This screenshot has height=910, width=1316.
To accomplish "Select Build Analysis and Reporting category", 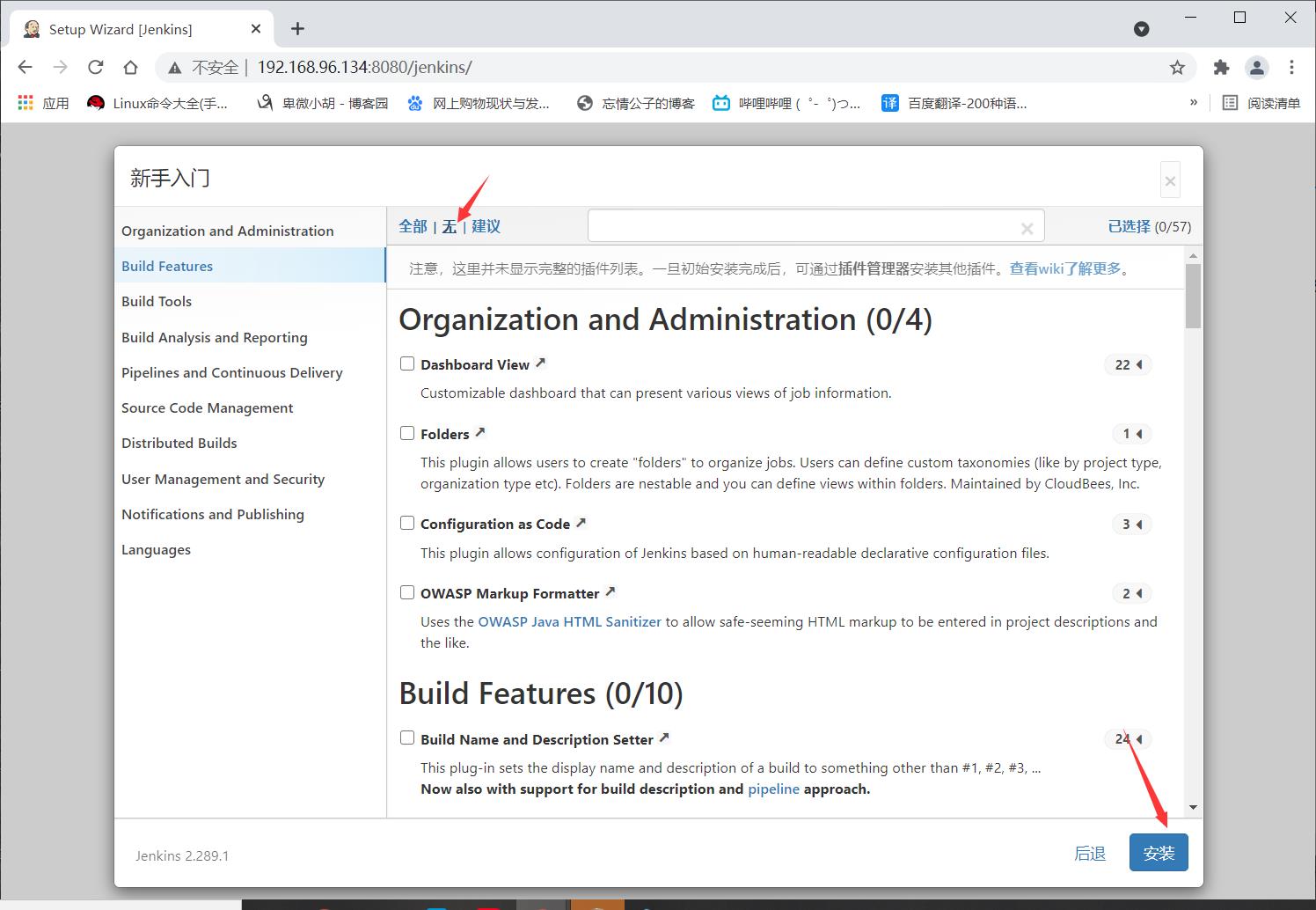I will pos(250,337).
